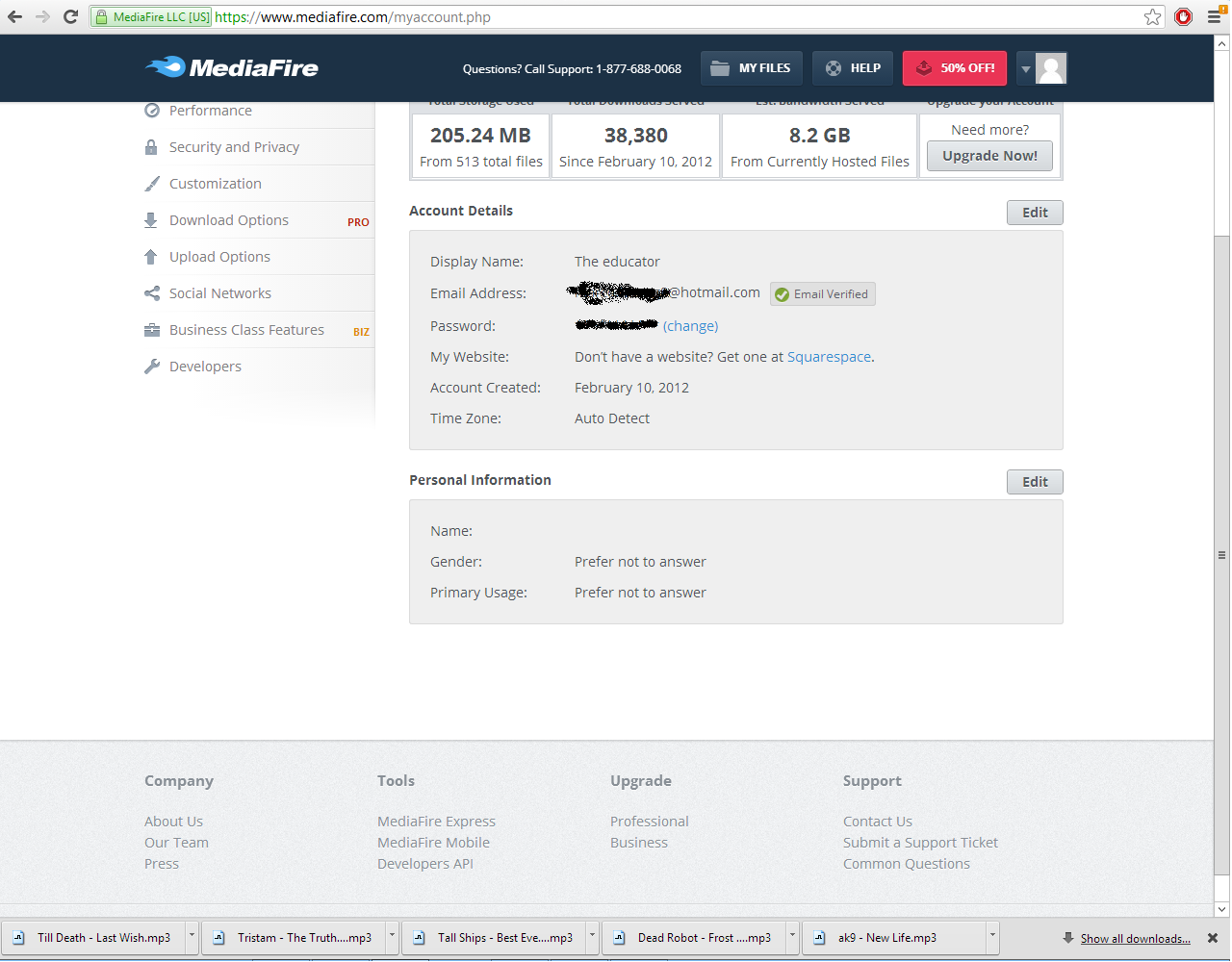Click the Developers wrench icon
Screen dimensions: 1232x962
pos(152,367)
